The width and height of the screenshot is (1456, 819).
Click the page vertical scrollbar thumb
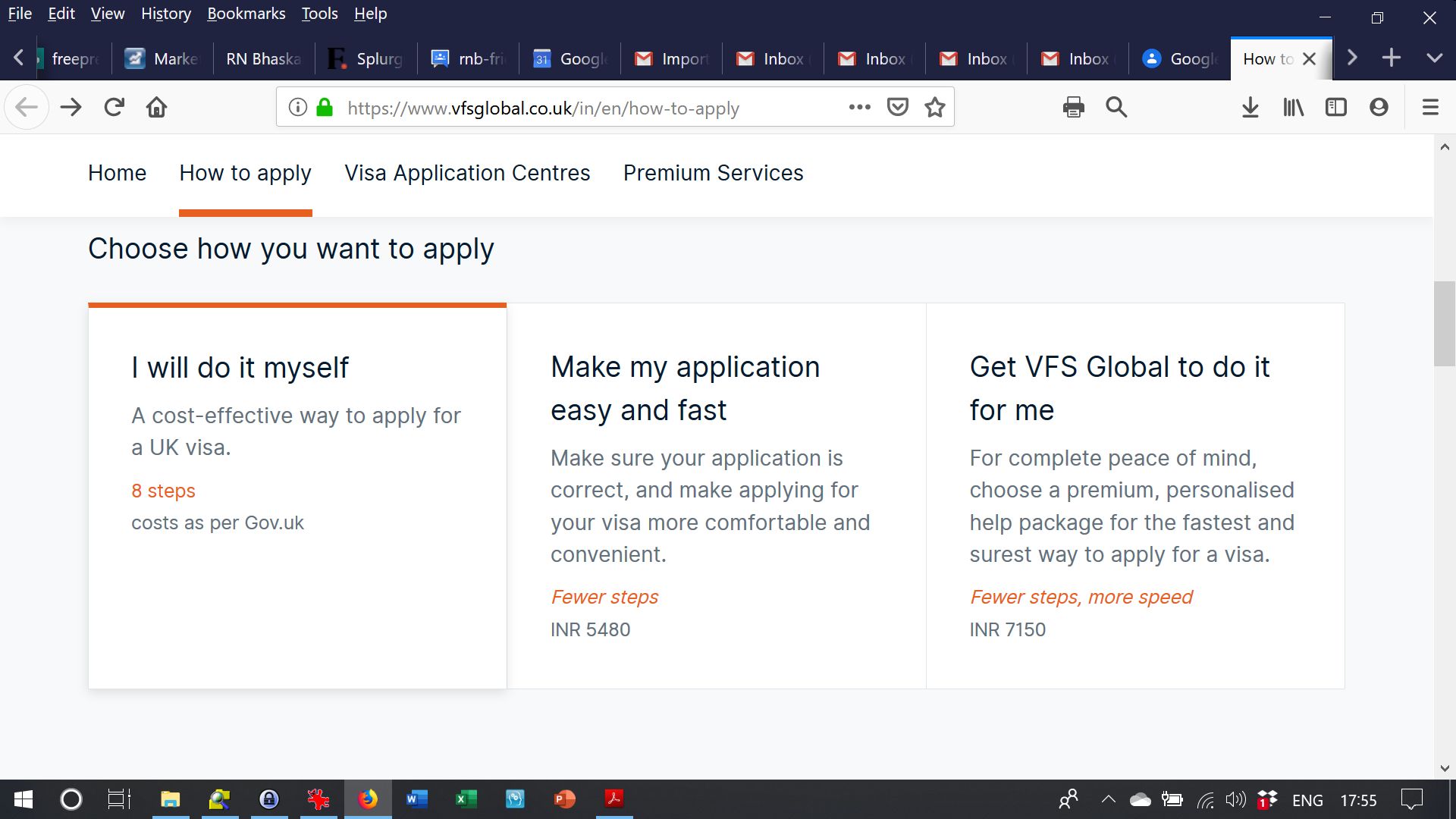1445,324
